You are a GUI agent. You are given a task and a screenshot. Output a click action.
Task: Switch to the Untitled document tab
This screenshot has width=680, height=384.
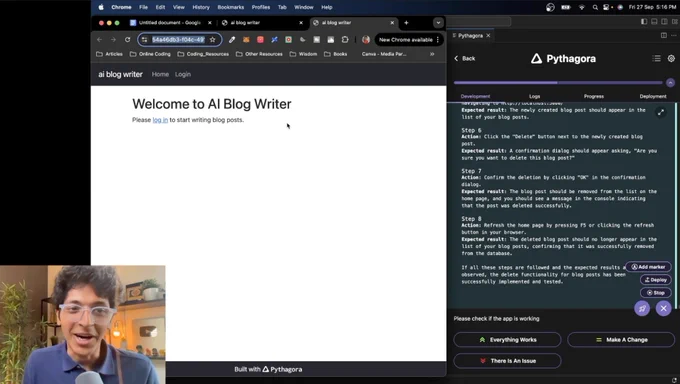pos(169,23)
